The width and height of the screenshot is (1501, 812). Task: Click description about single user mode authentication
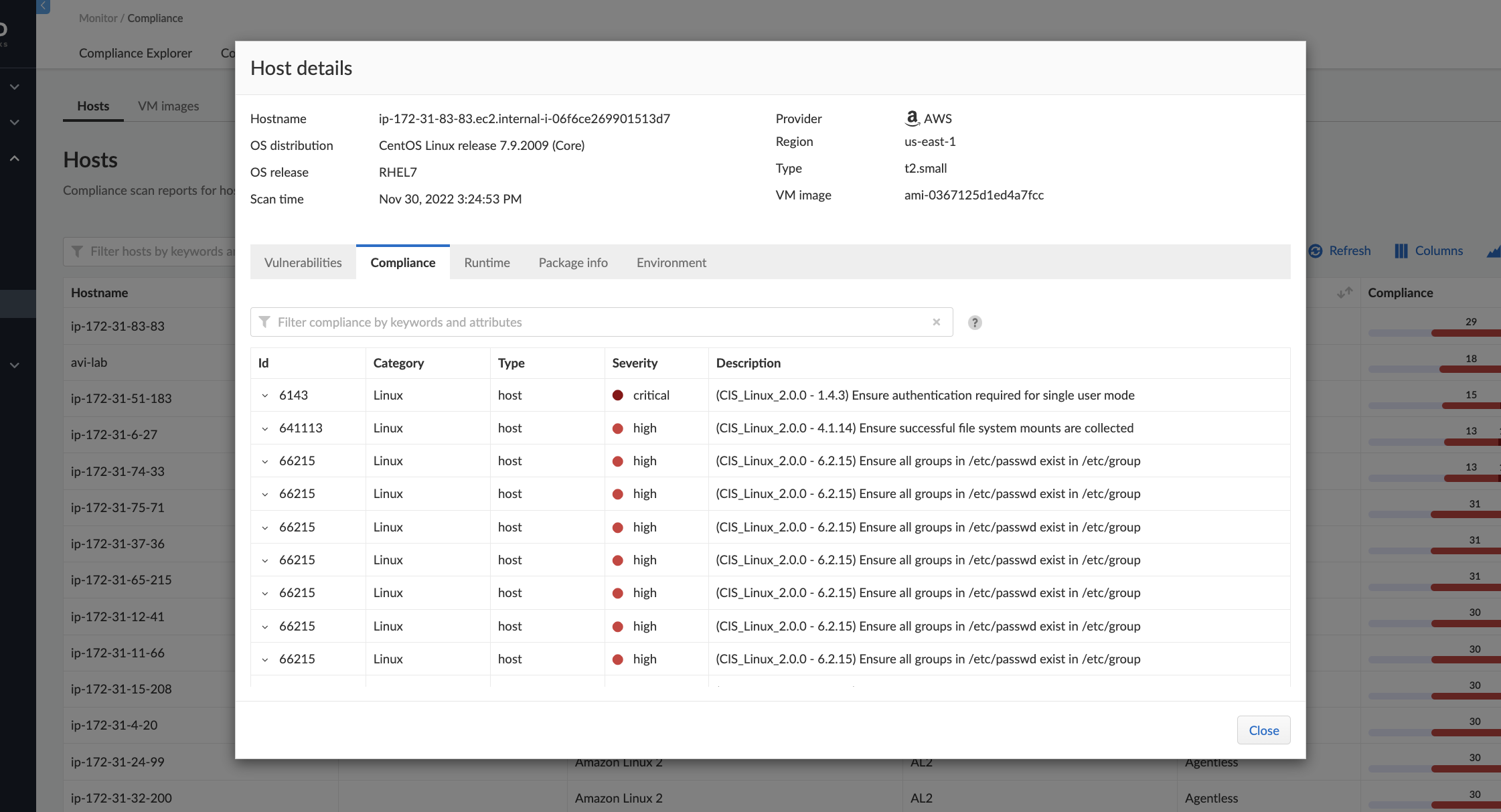925,395
